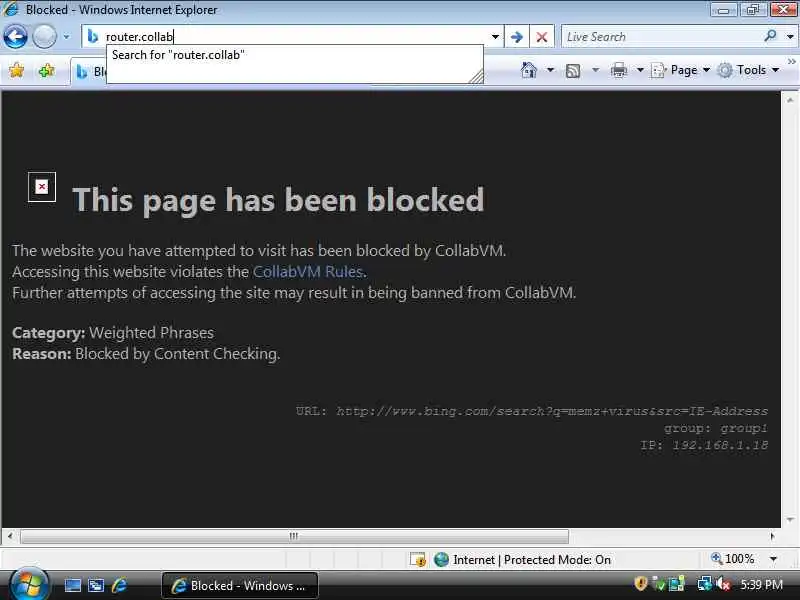The height and width of the screenshot is (600, 800).
Task: Click the Home page icon
Action: point(529,70)
